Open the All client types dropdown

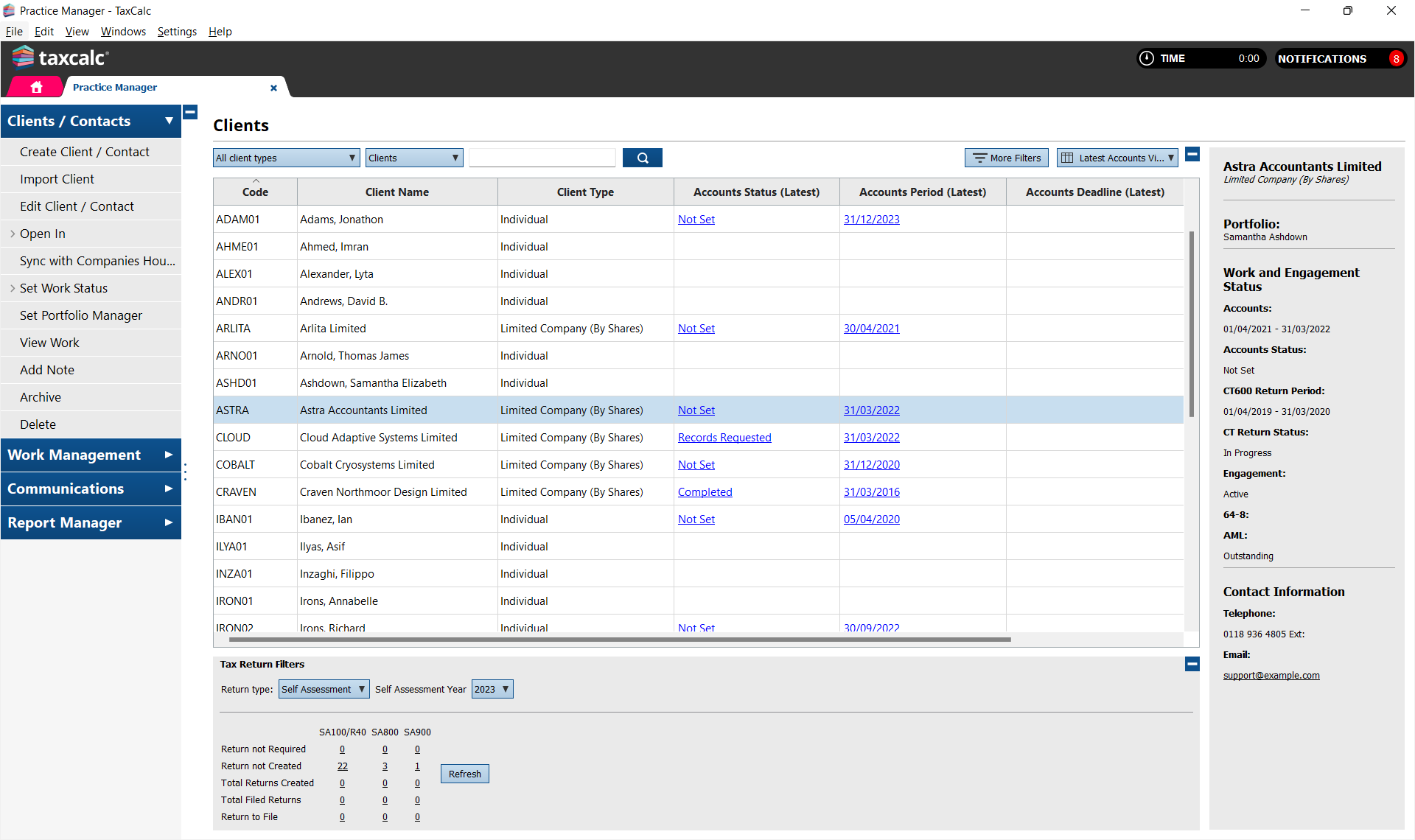(286, 158)
